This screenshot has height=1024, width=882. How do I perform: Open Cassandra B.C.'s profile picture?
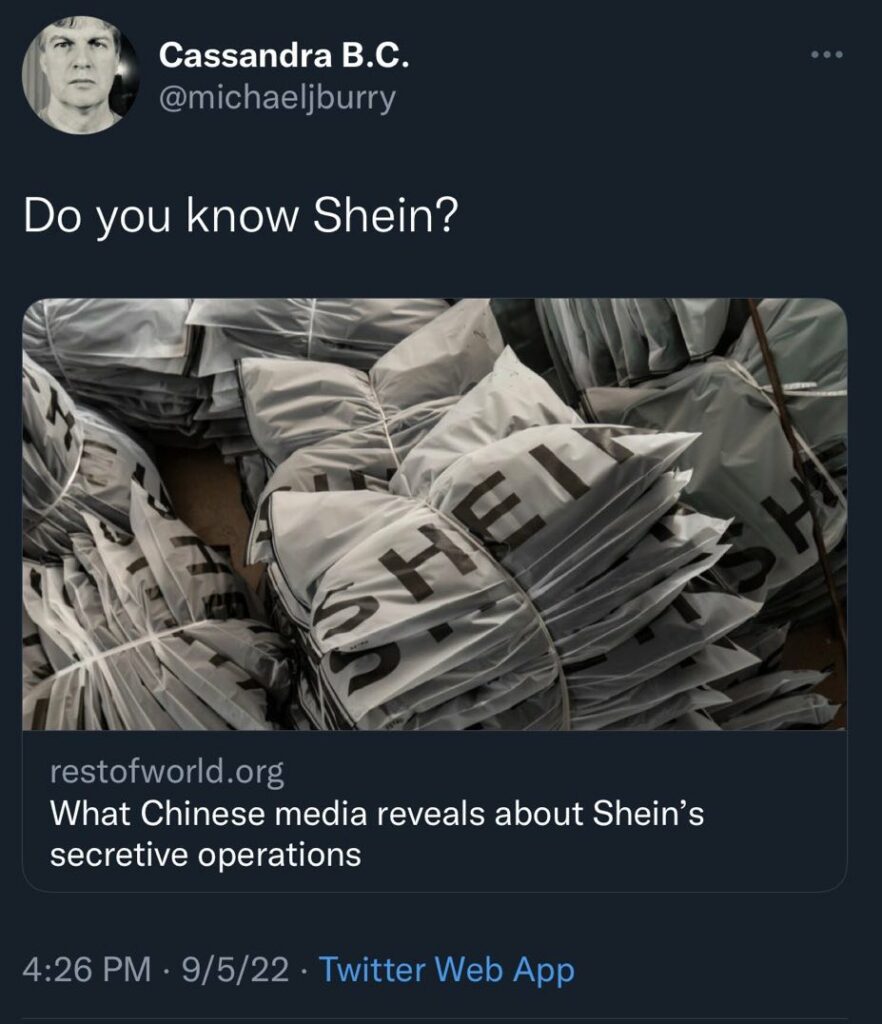80,75
